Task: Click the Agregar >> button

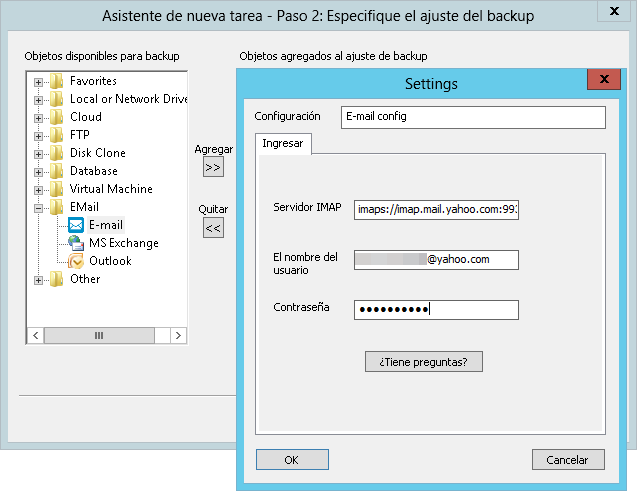Action: (213, 167)
